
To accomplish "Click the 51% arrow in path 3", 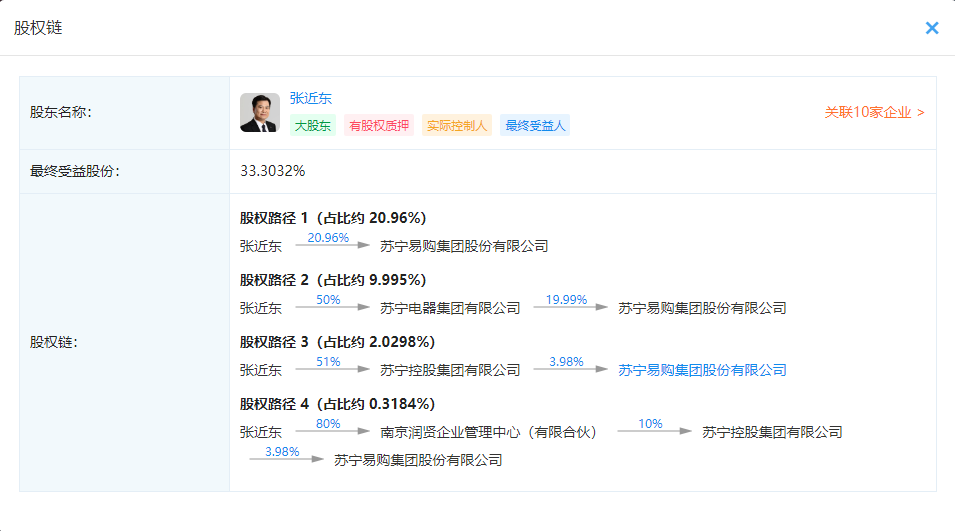I will tap(332, 365).
